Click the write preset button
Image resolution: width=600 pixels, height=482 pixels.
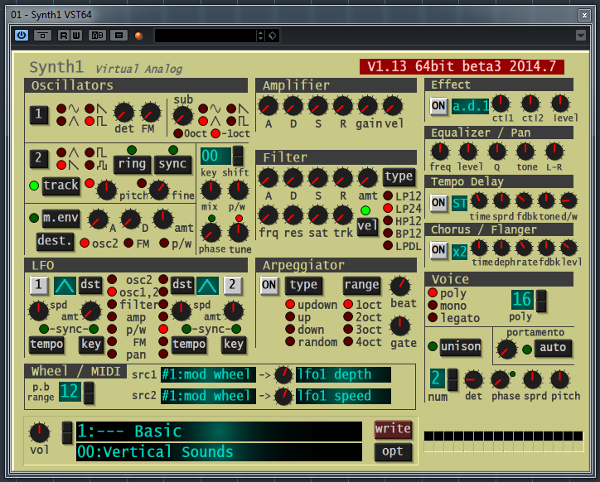click(x=393, y=429)
